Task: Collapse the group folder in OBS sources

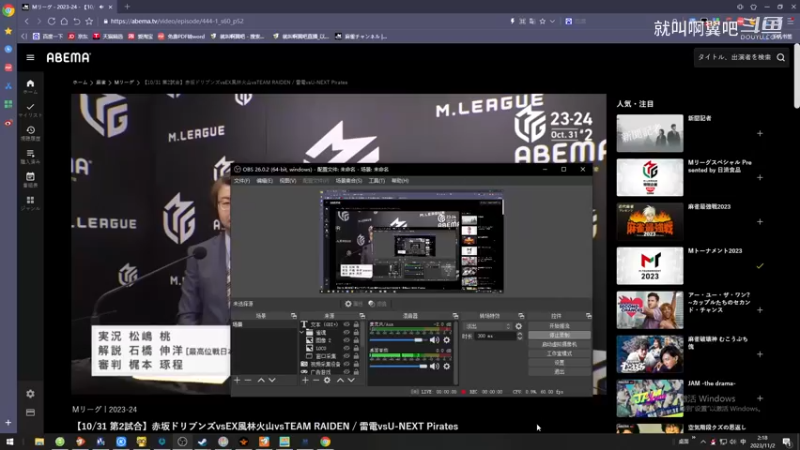Action: [x=302, y=332]
